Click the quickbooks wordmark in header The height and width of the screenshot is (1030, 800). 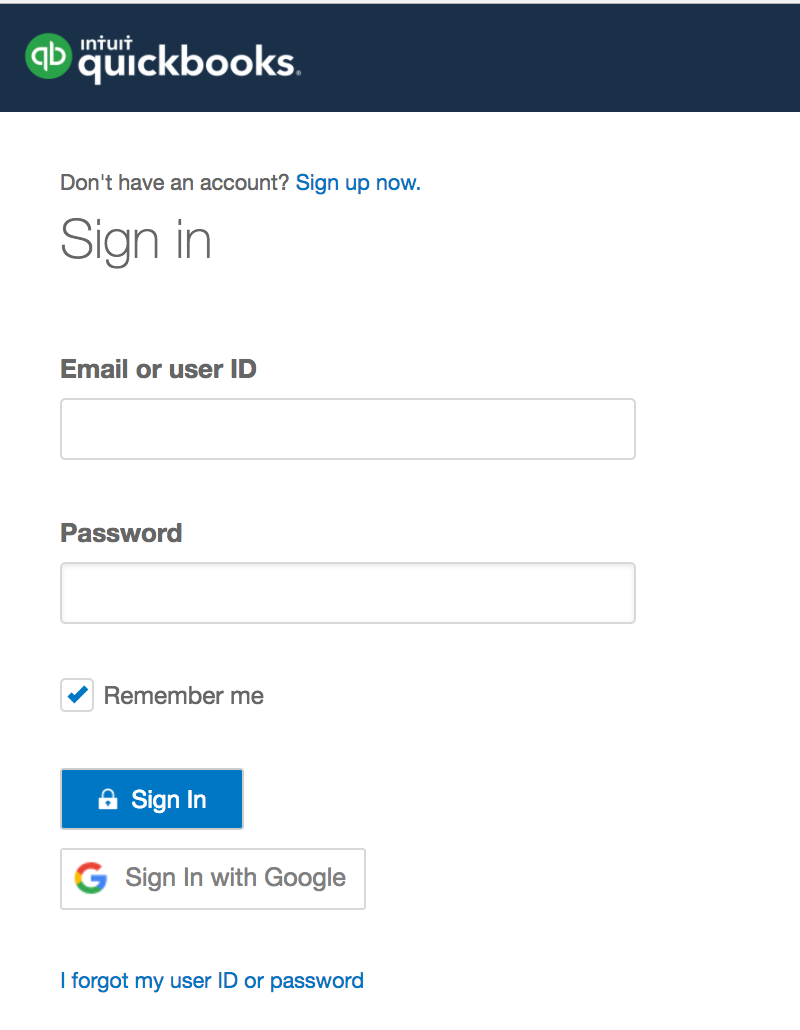pyautogui.click(x=187, y=65)
